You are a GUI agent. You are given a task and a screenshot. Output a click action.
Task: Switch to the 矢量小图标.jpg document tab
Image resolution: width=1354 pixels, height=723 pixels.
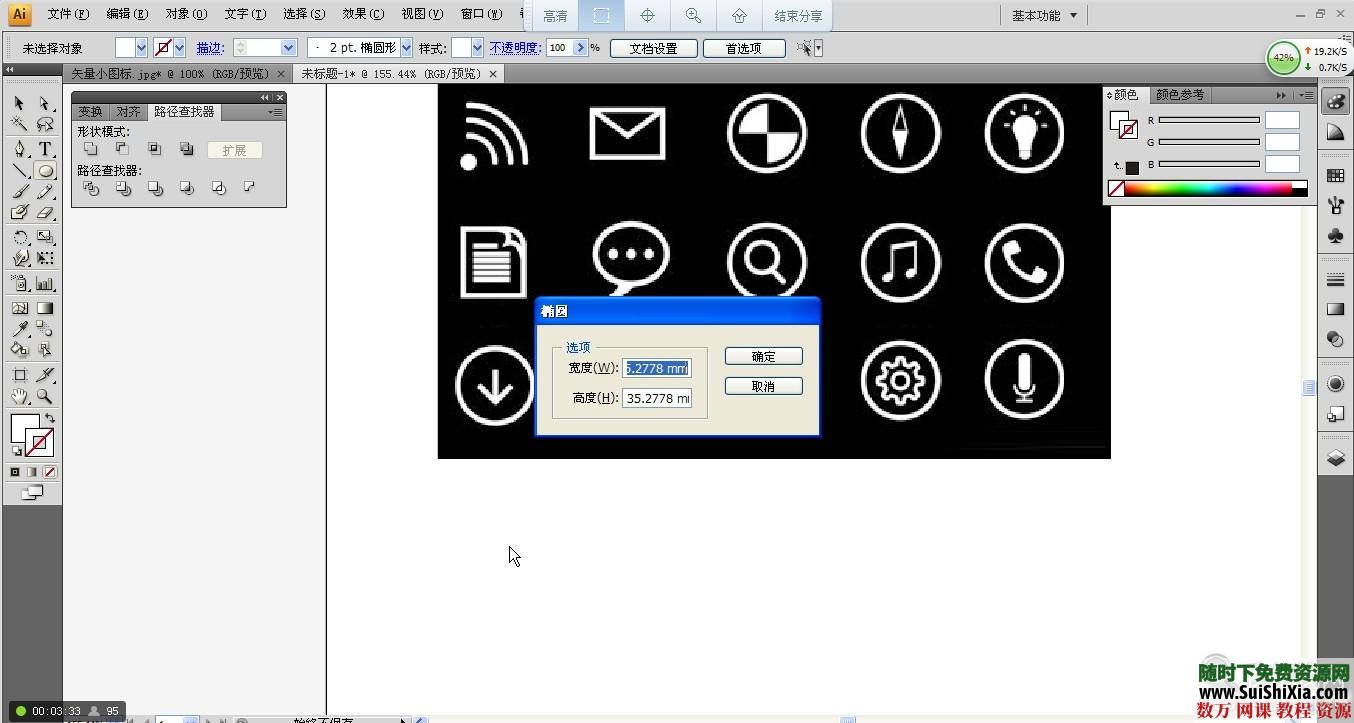point(177,74)
